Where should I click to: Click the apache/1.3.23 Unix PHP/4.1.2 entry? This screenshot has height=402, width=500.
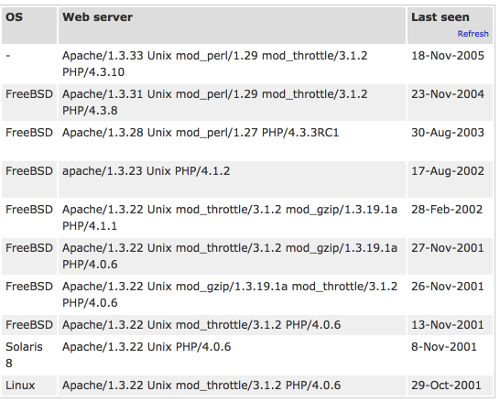[146, 171]
